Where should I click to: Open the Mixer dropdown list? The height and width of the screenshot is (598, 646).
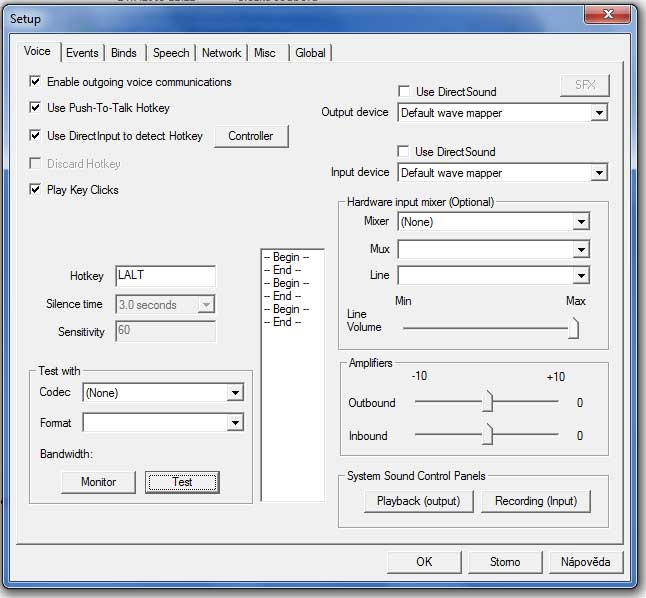[x=580, y=222]
